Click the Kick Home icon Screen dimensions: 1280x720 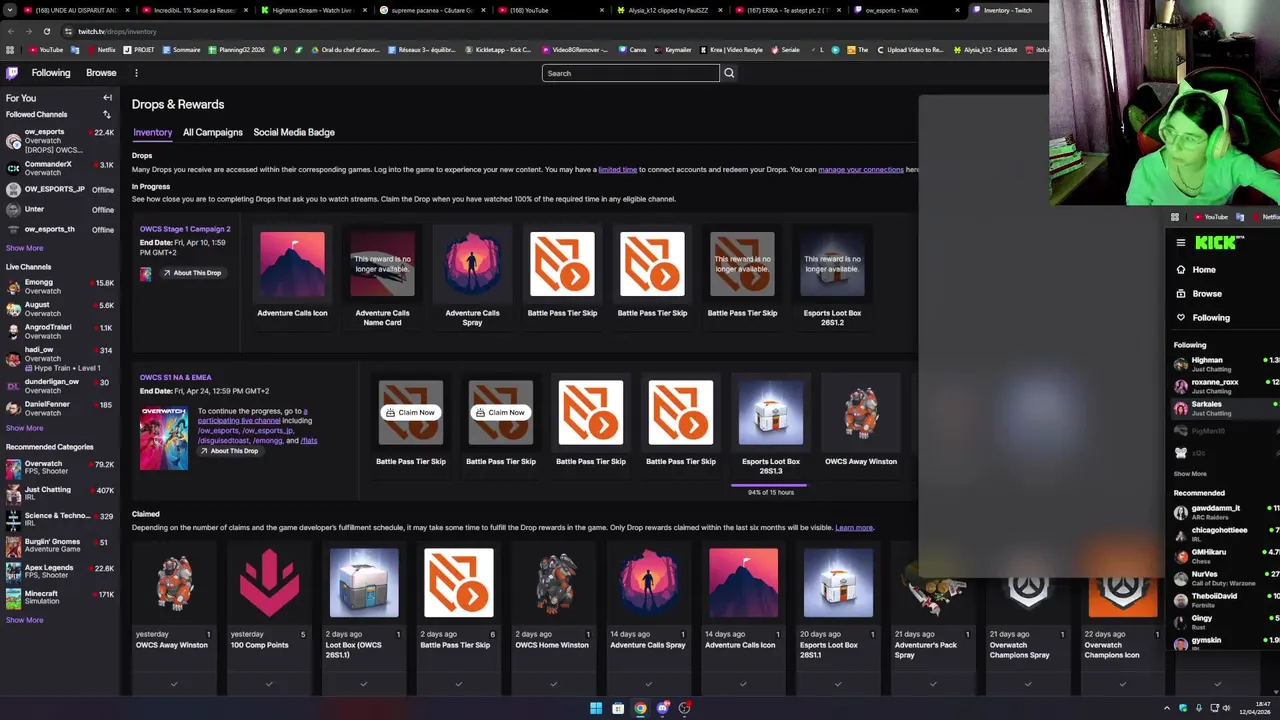1181,270
